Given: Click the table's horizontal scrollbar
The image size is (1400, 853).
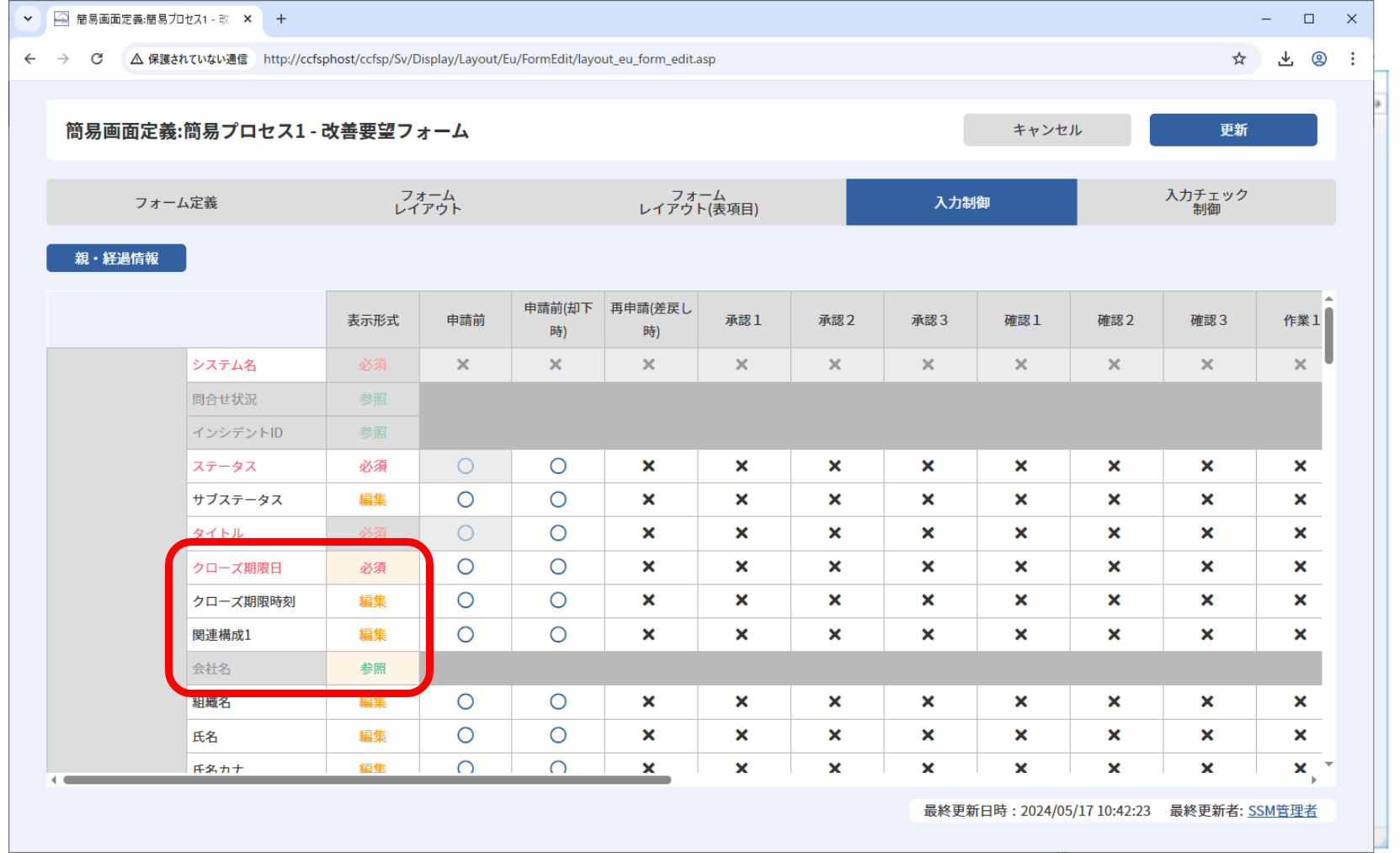Looking at the screenshot, I should click(367, 780).
